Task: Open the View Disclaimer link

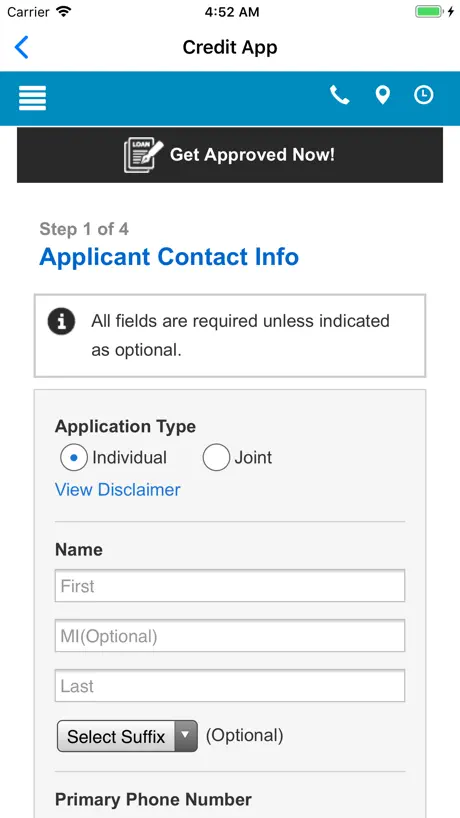Action: coord(118,489)
